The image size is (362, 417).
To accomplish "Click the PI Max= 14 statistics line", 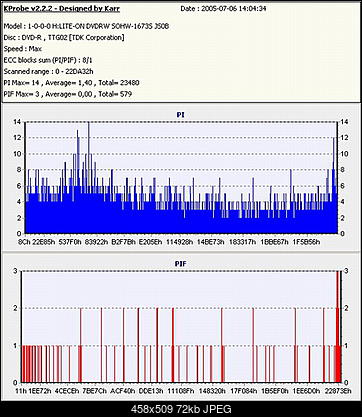I will 71,83.
